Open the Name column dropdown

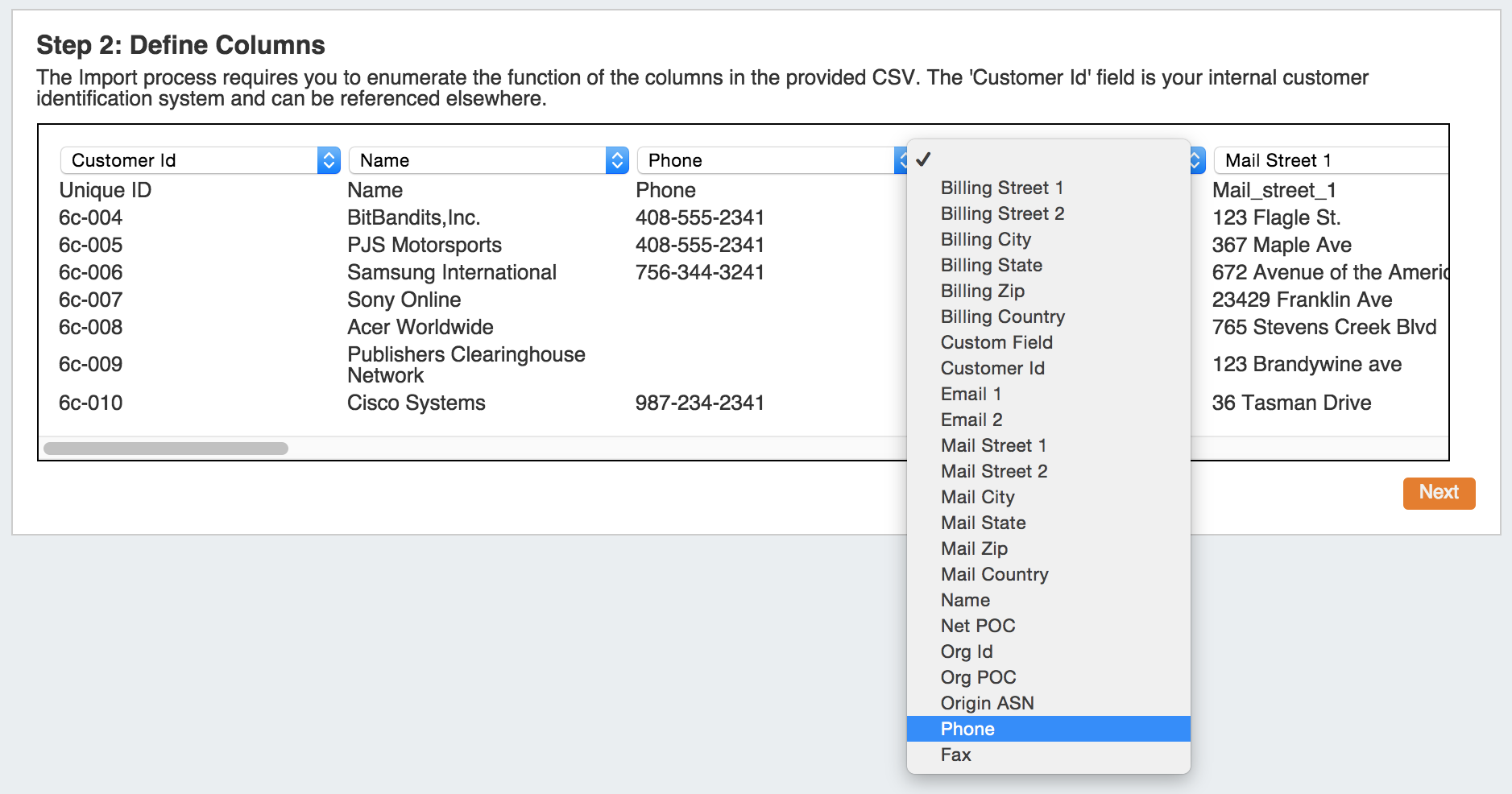(487, 160)
